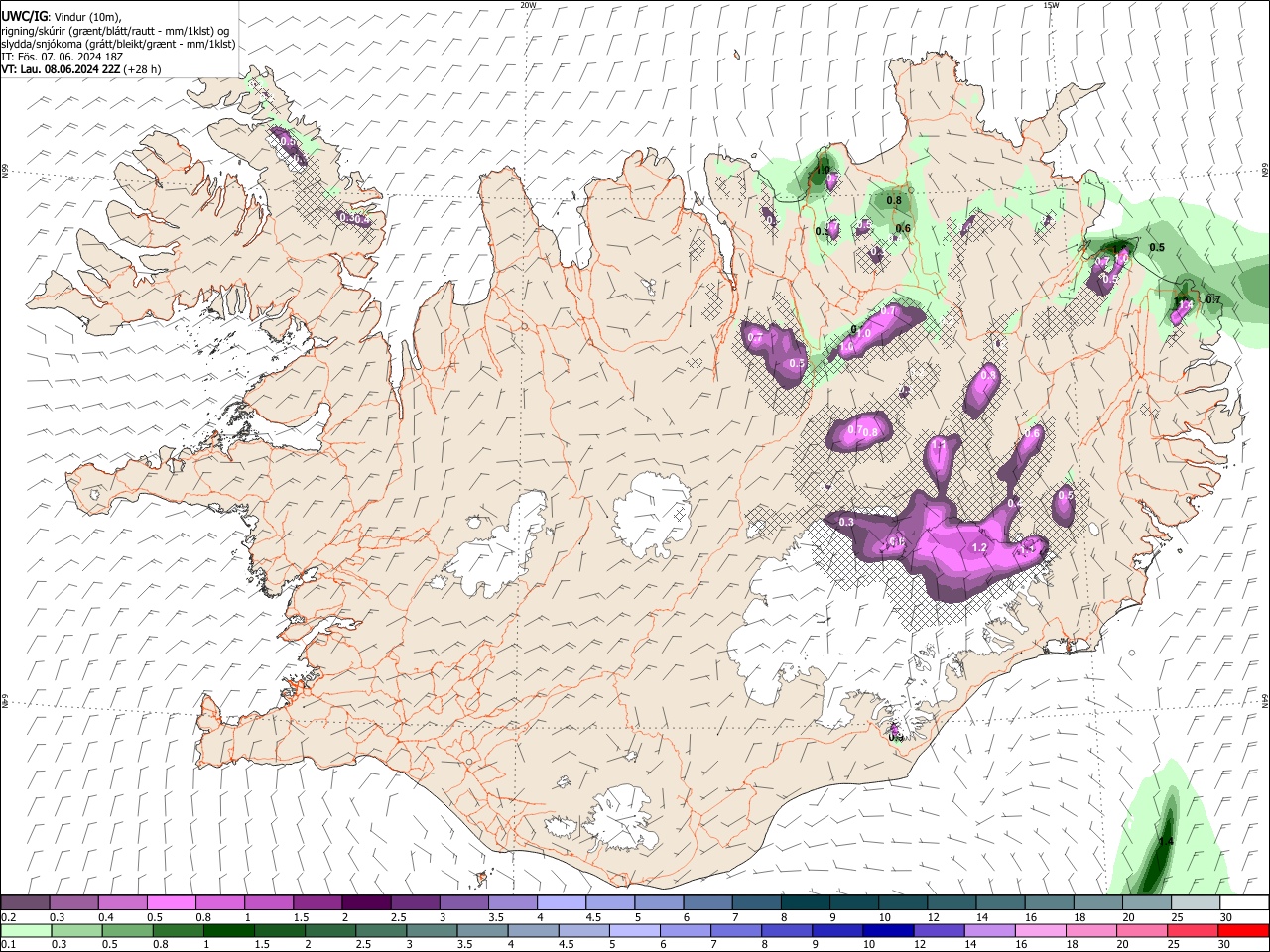Click the pale grey 25–30 snow legend swatch
1270x952 pixels.
(1195, 903)
